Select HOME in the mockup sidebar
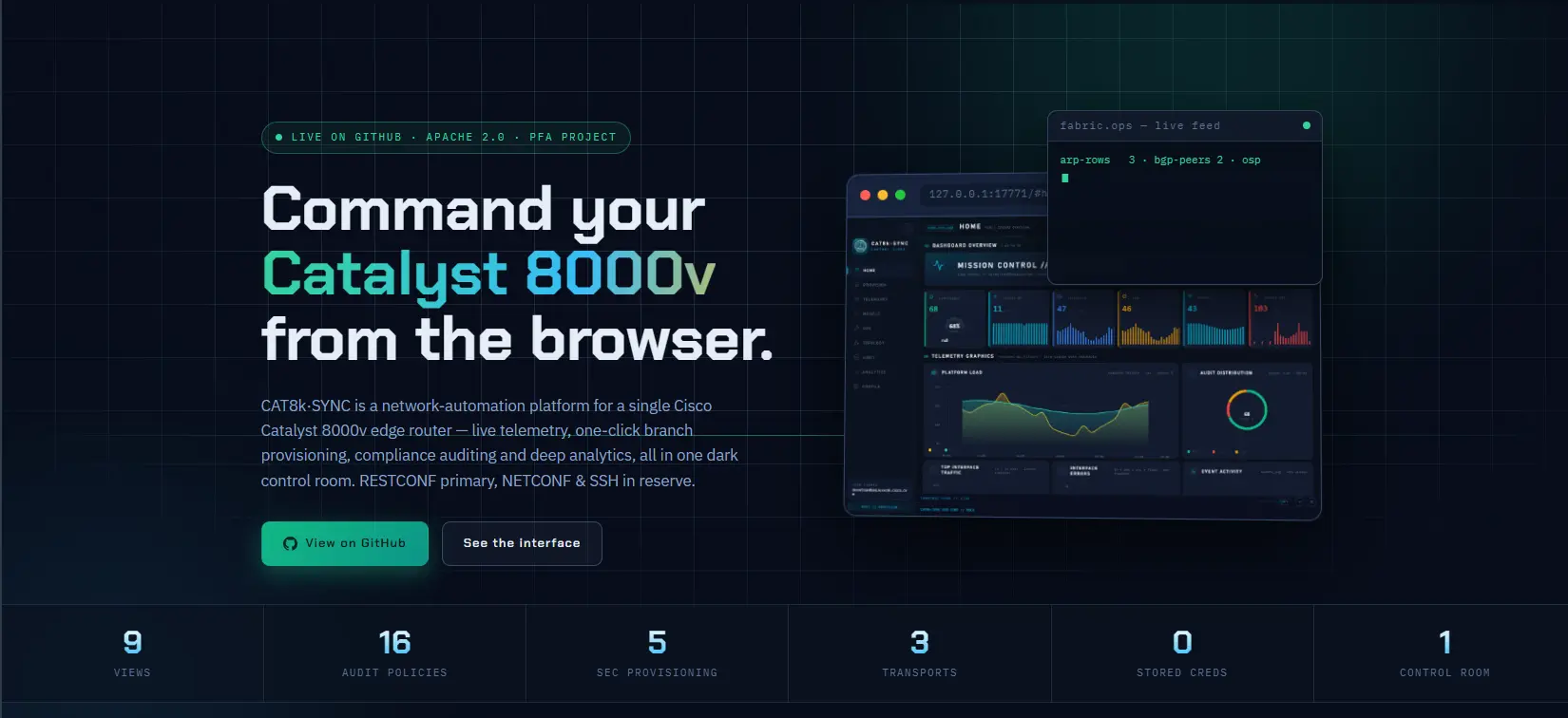This screenshot has height=718, width=1568. 869,271
